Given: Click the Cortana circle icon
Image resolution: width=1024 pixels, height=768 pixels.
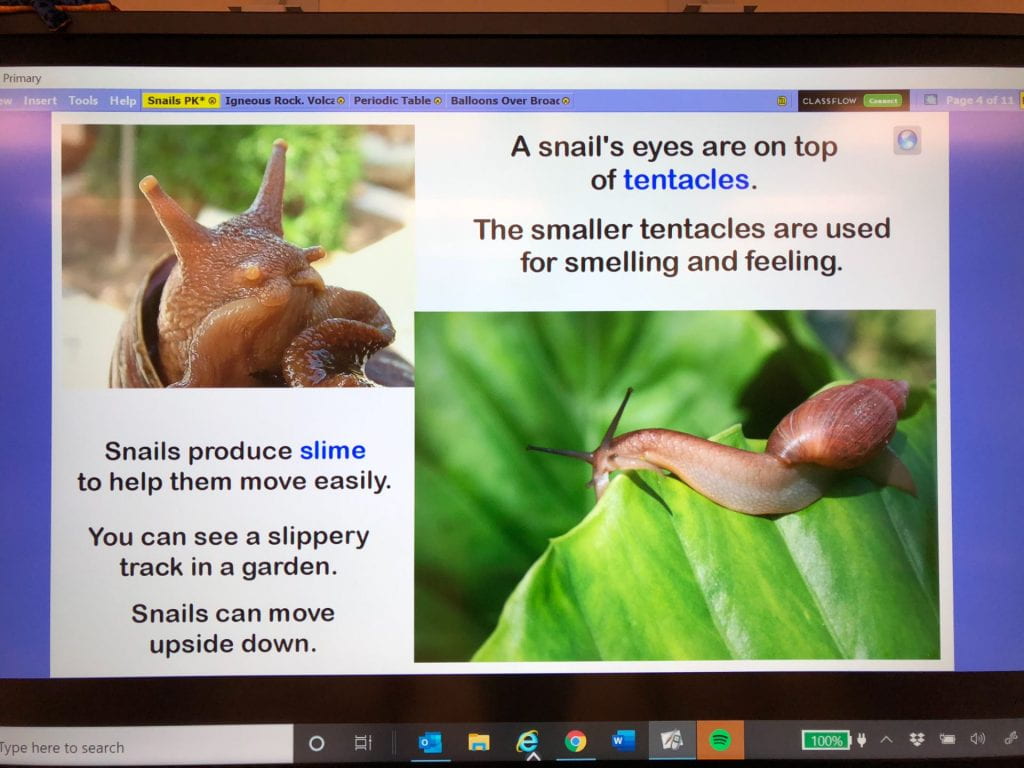Looking at the screenshot, I should click(317, 743).
